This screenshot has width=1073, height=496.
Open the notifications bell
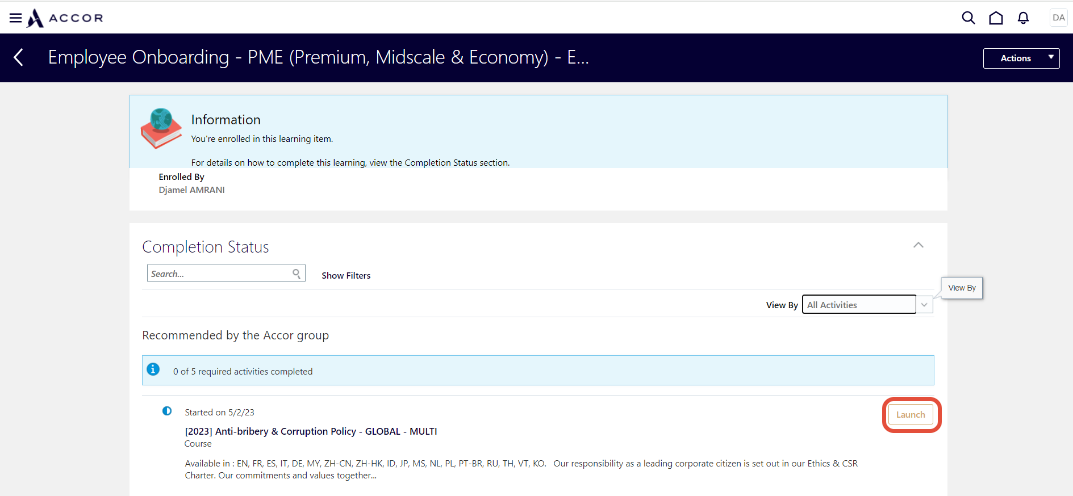(x=1023, y=18)
